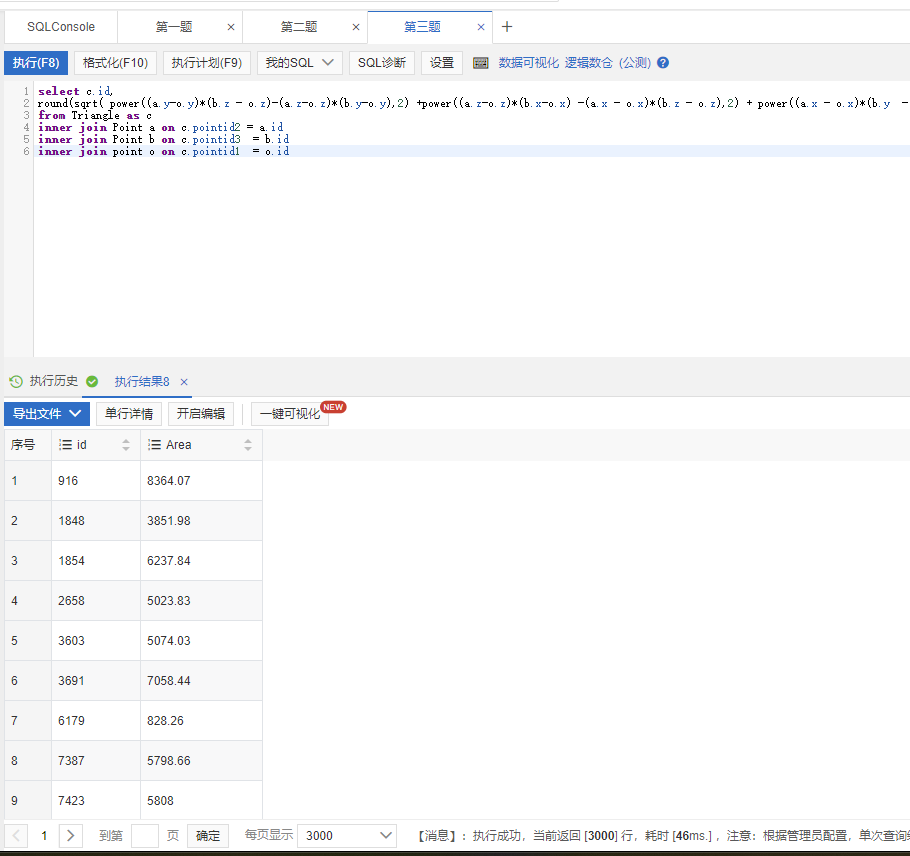Click the page number input field
910x856 pixels.
pyautogui.click(x=145, y=836)
